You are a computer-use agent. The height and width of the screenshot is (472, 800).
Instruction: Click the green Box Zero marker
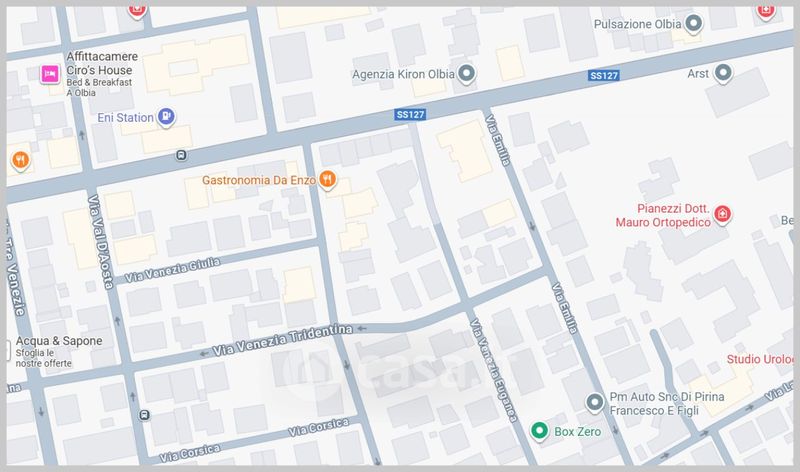tap(539, 431)
